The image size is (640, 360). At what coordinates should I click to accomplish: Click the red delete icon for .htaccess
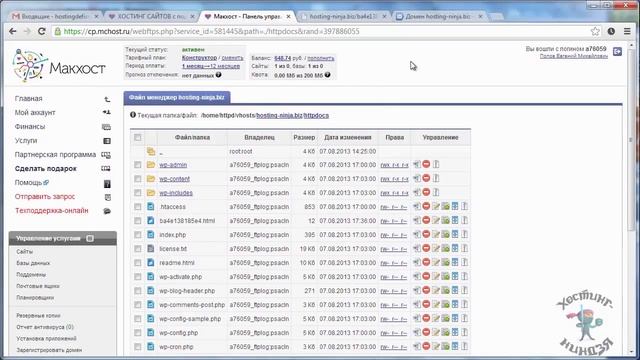(x=426, y=207)
